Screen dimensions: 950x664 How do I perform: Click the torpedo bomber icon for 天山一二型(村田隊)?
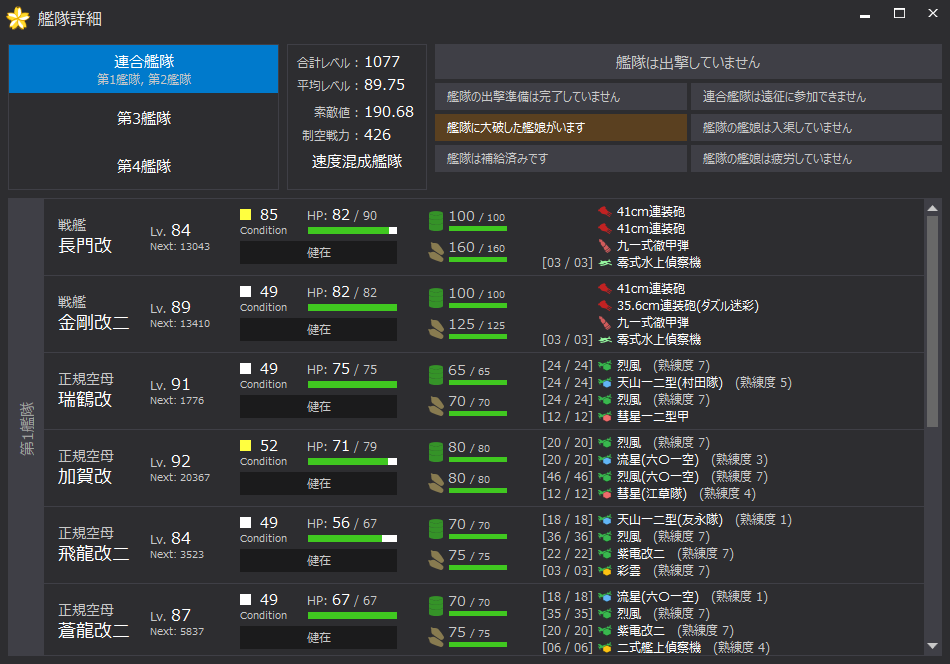[604, 382]
